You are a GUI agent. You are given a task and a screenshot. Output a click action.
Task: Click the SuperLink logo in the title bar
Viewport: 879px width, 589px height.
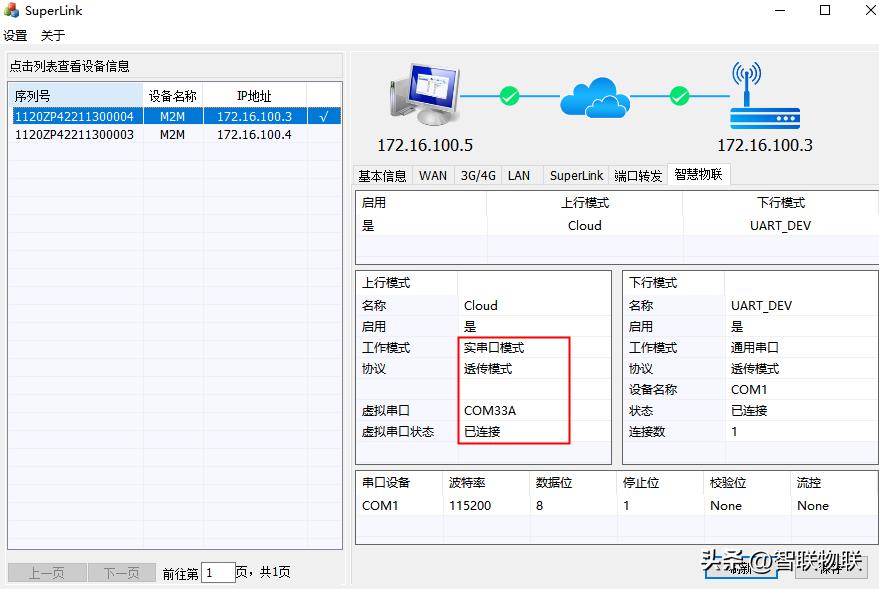(x=13, y=10)
